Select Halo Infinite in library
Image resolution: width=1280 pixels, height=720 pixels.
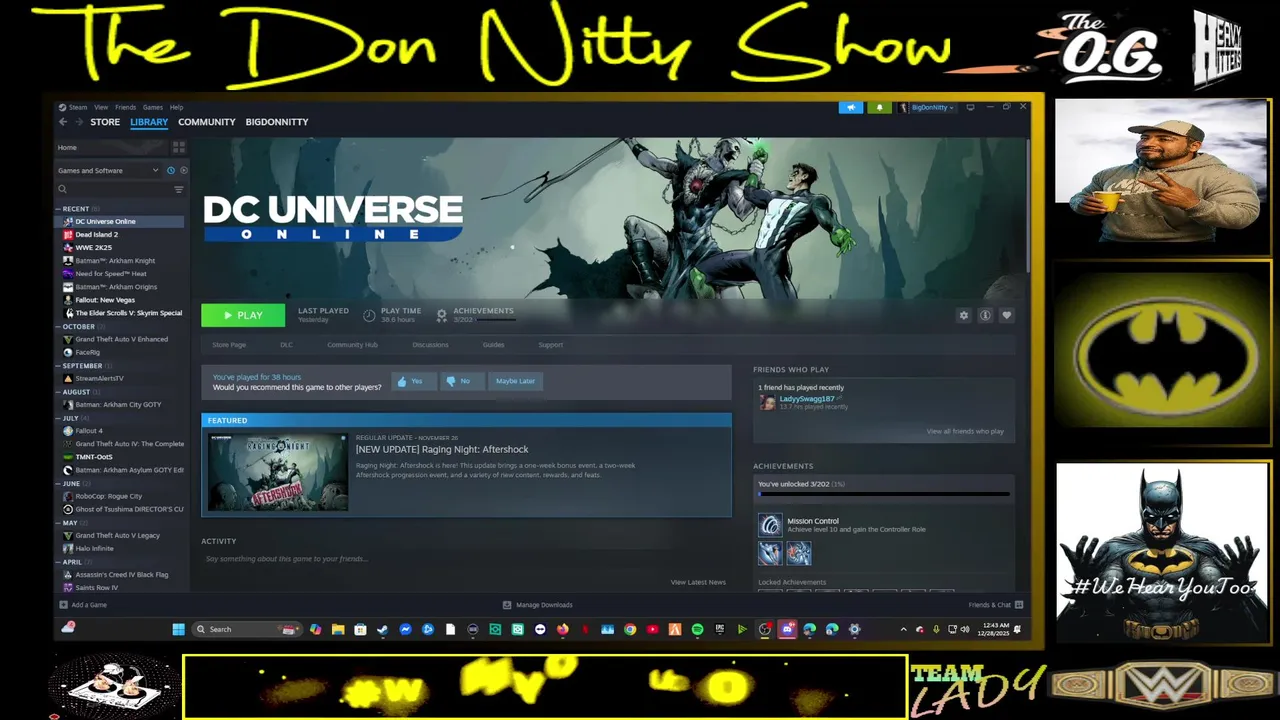click(94, 548)
